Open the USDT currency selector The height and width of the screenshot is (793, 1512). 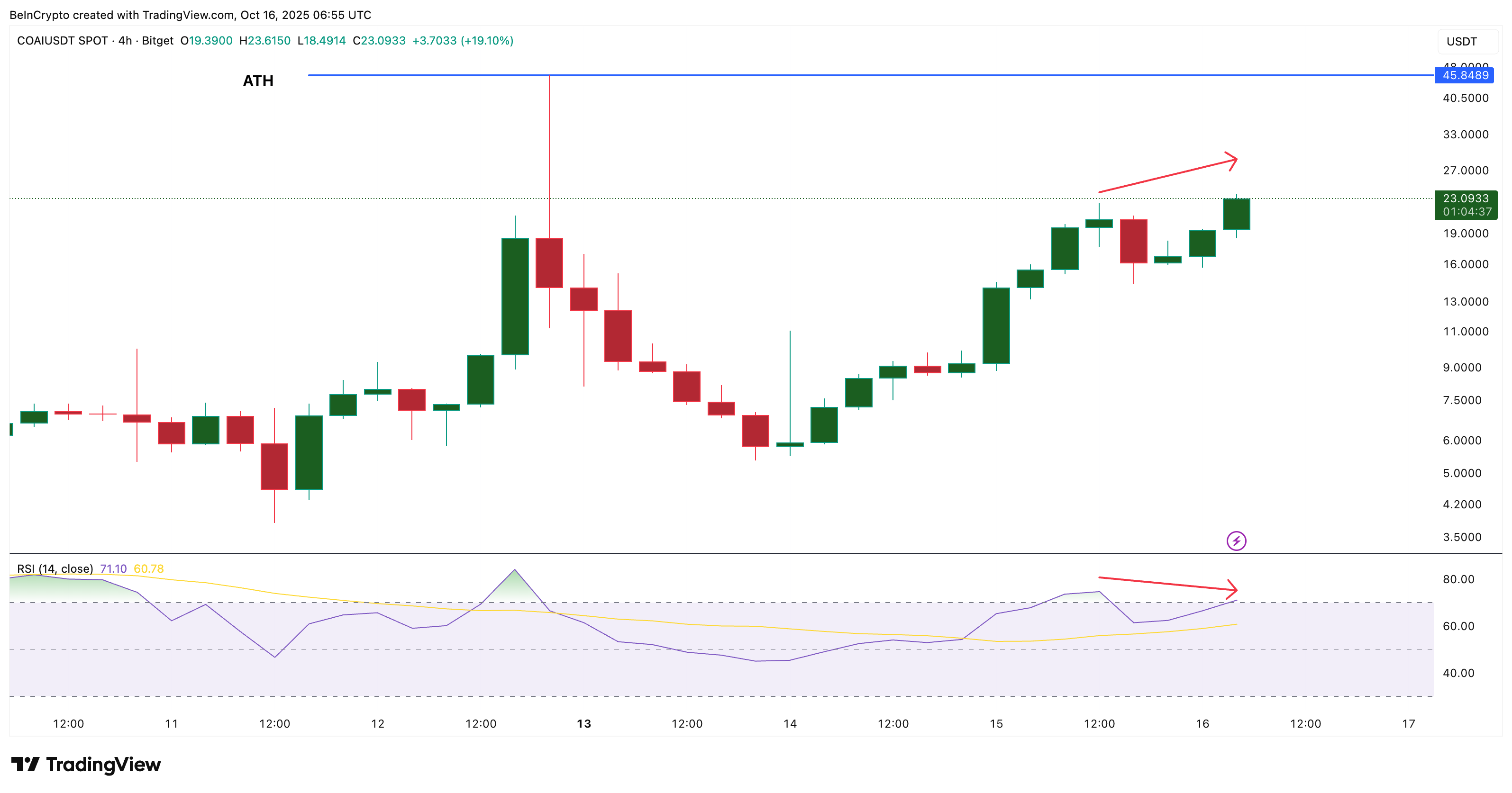coord(1462,42)
